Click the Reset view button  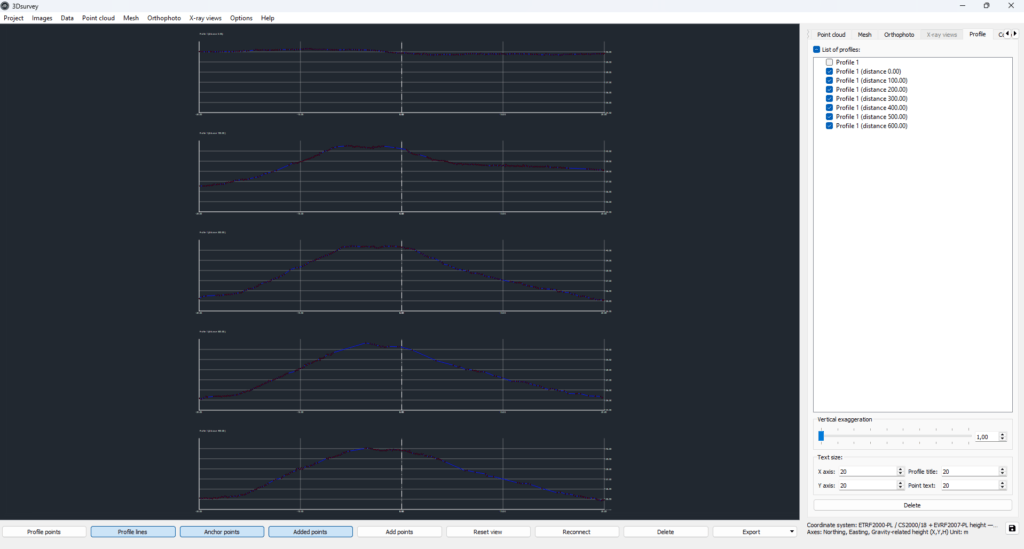488,532
